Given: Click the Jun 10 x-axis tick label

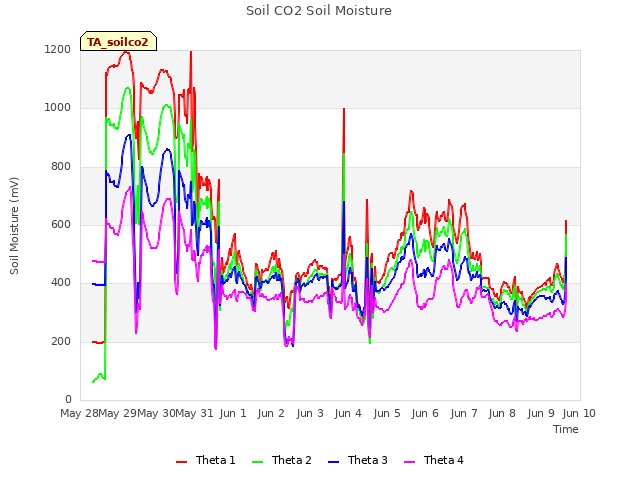Looking at the screenshot, I should pos(579,413).
